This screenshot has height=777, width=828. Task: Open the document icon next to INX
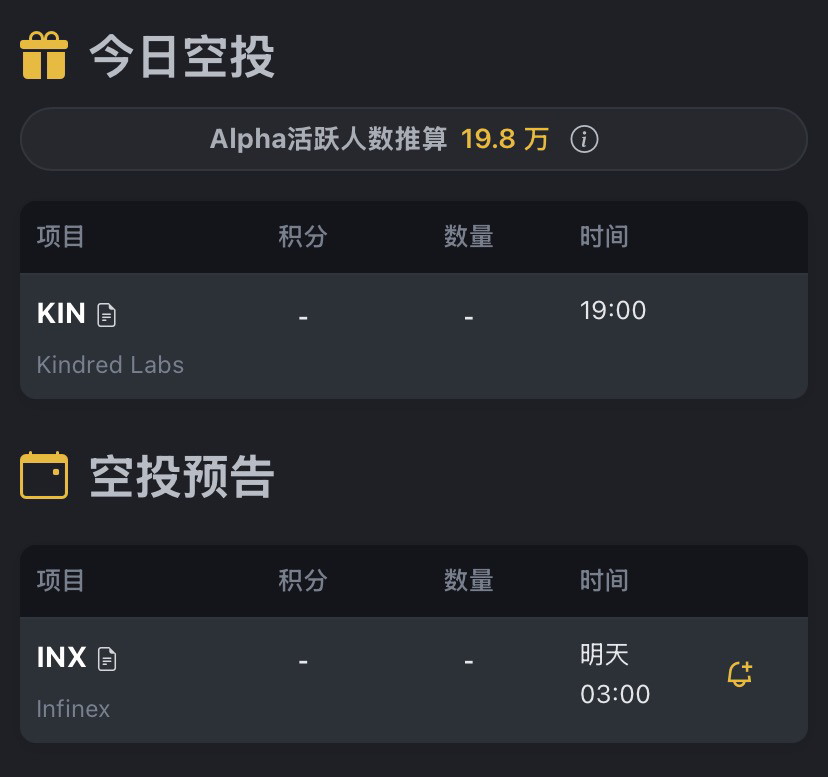tap(107, 659)
